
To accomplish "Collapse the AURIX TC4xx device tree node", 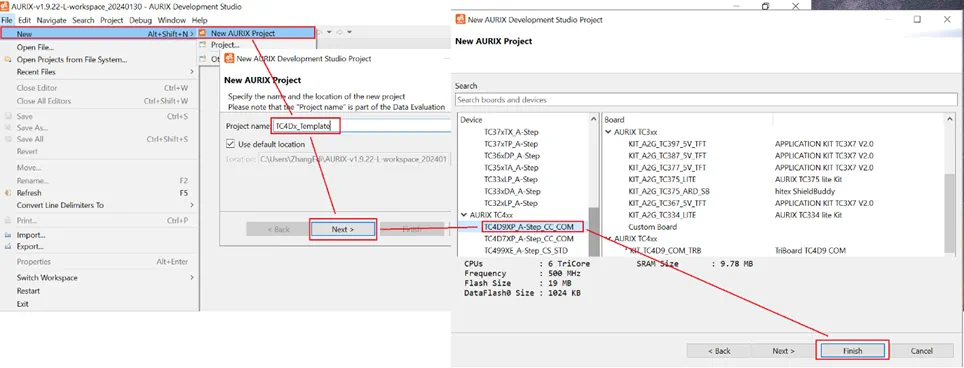I will tap(464, 215).
